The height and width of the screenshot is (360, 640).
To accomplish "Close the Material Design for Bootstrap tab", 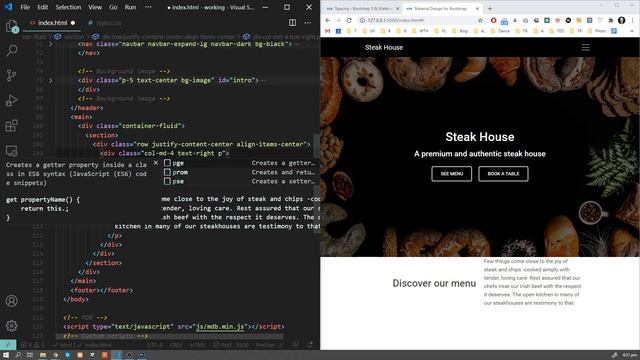I will click(477, 8).
